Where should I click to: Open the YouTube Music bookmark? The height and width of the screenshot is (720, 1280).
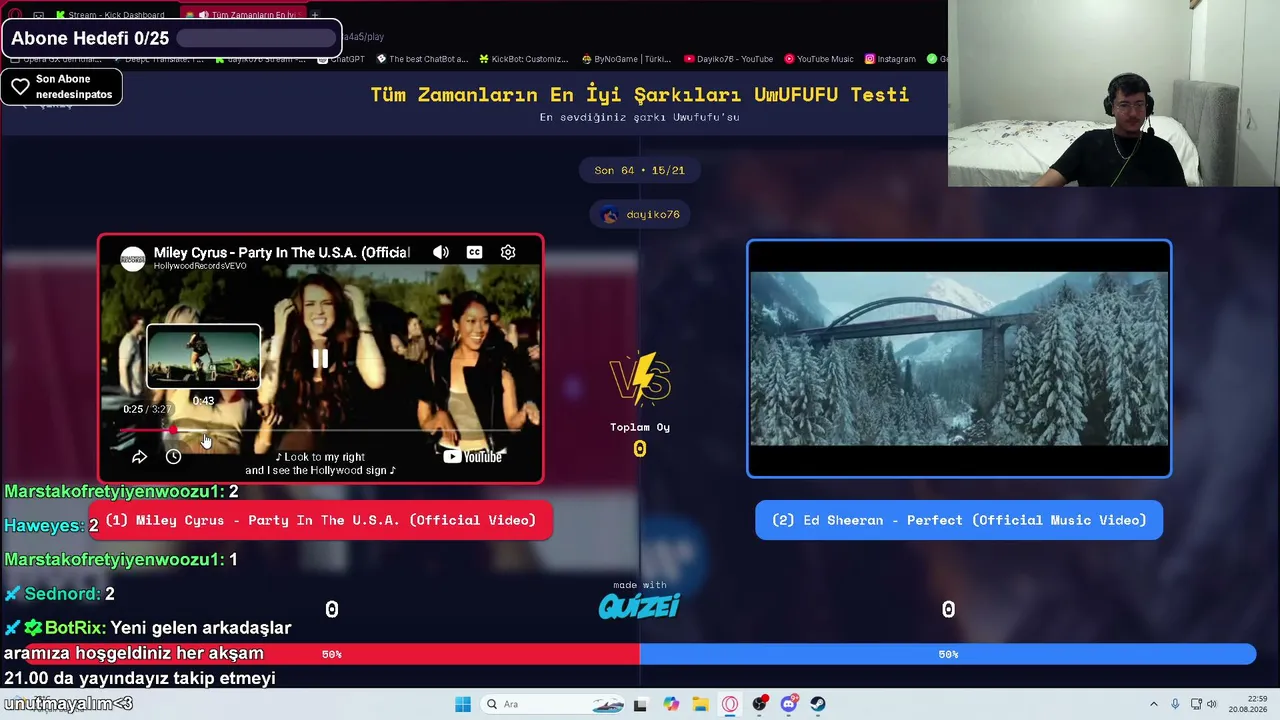tap(819, 59)
